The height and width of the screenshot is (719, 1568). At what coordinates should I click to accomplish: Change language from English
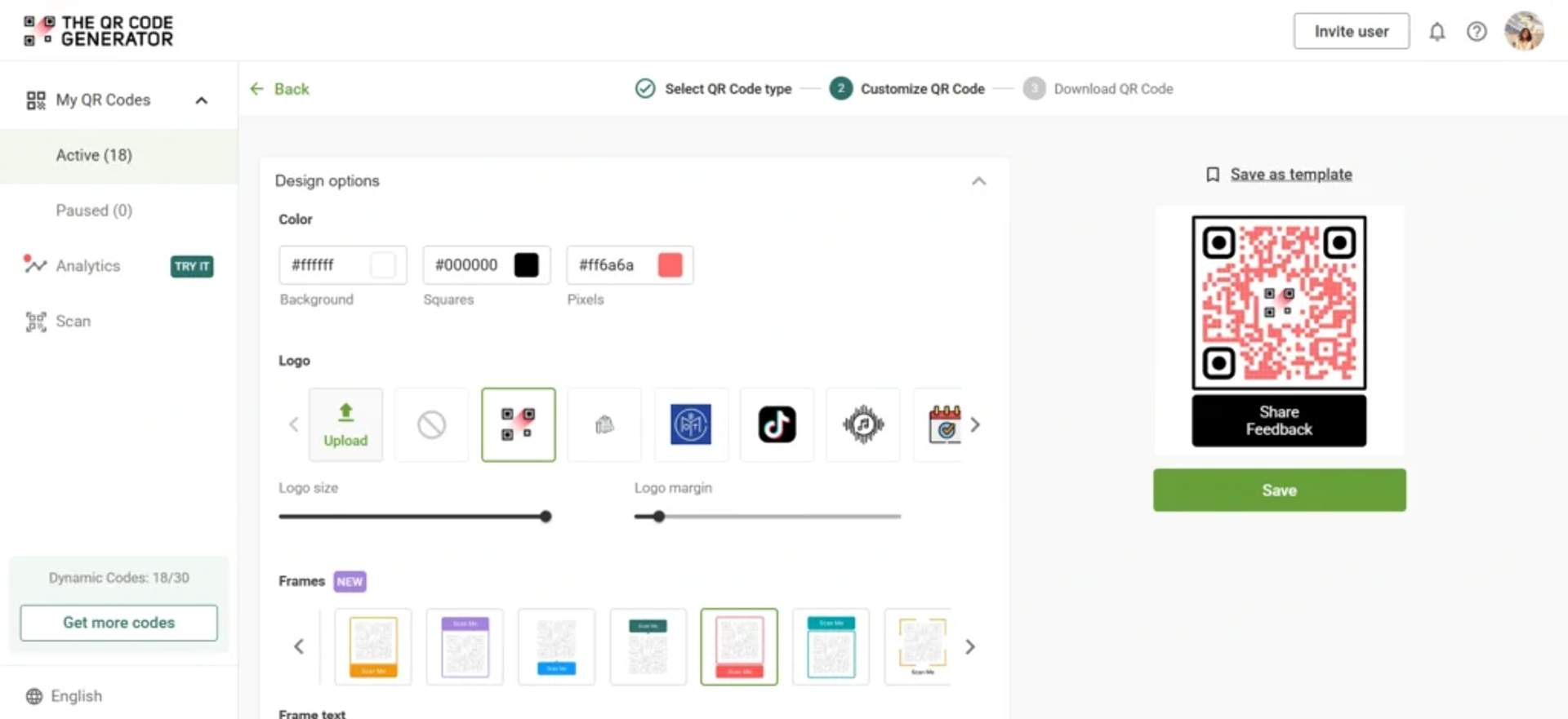(76, 696)
